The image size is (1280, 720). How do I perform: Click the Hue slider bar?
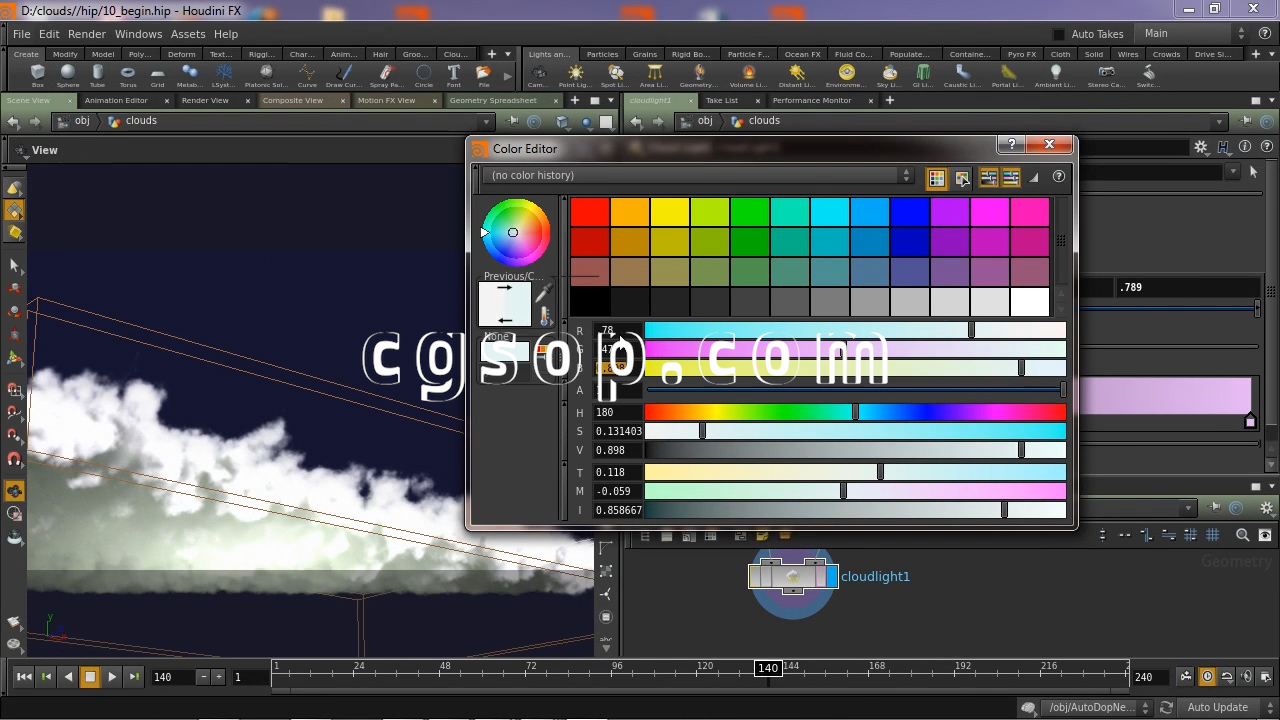pyautogui.click(x=855, y=412)
